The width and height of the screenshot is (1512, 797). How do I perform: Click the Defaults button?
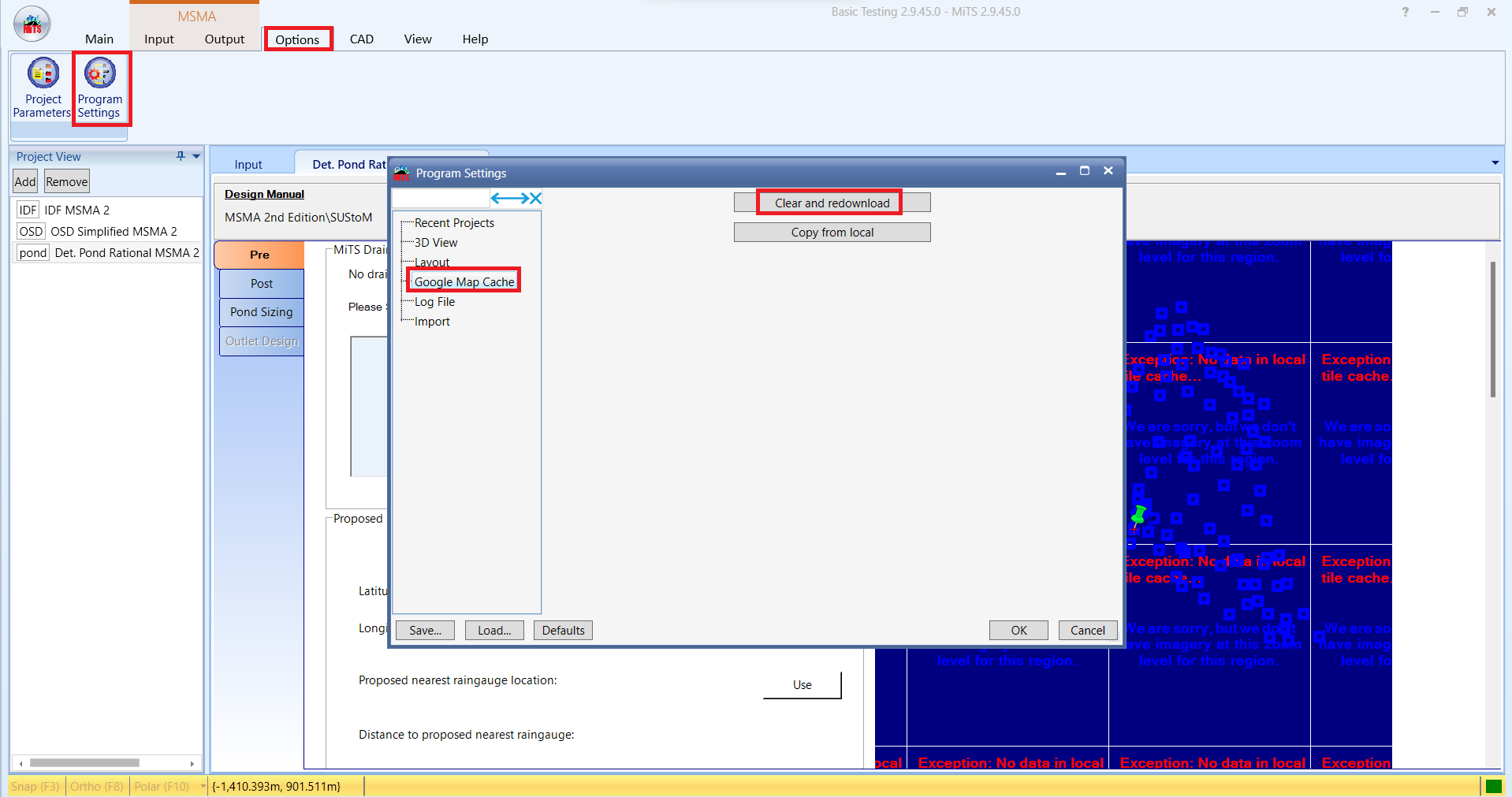pyautogui.click(x=564, y=631)
